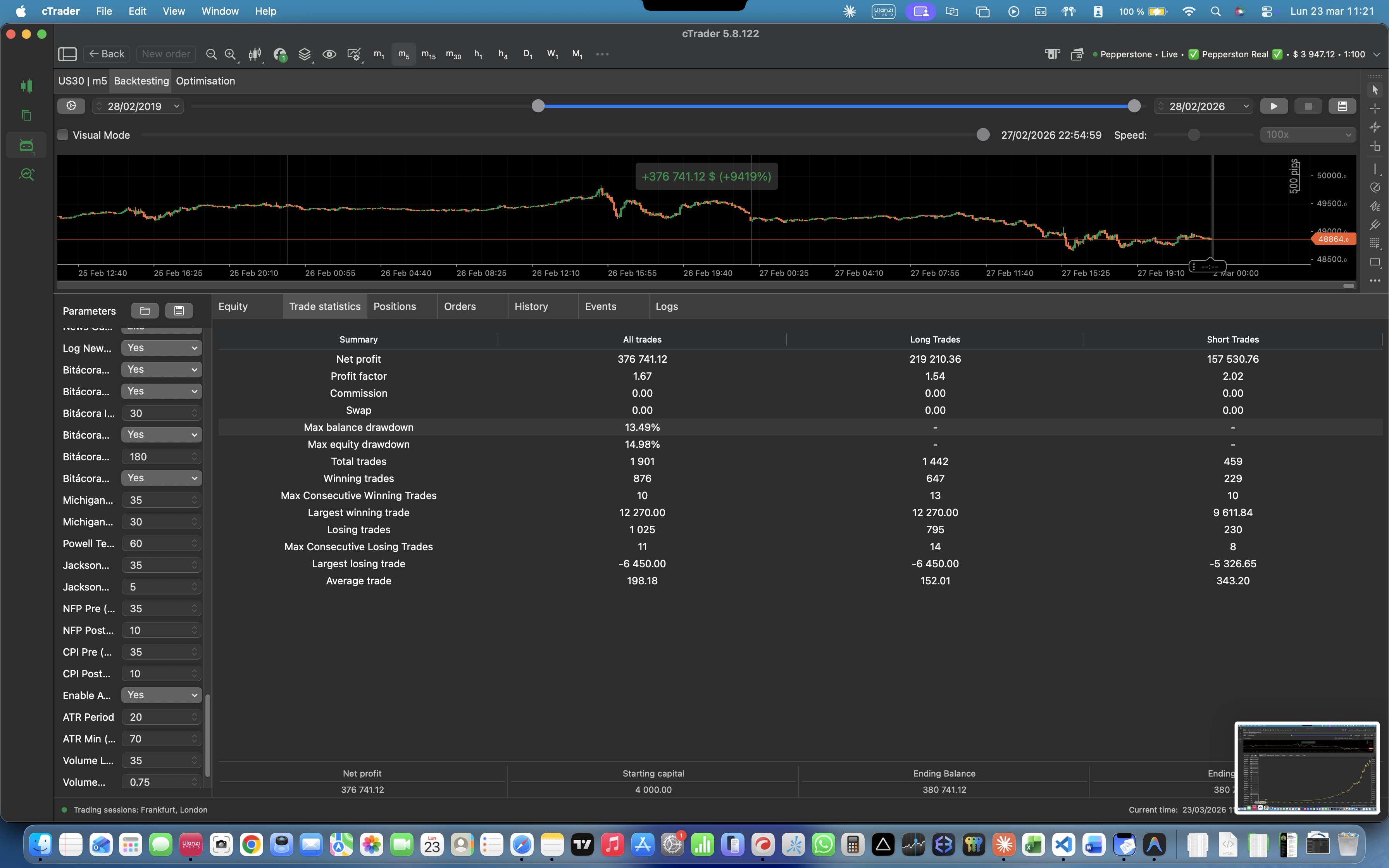The height and width of the screenshot is (868, 1389).
Task: Click the zoom in magnifier icon
Action: [x=230, y=54]
